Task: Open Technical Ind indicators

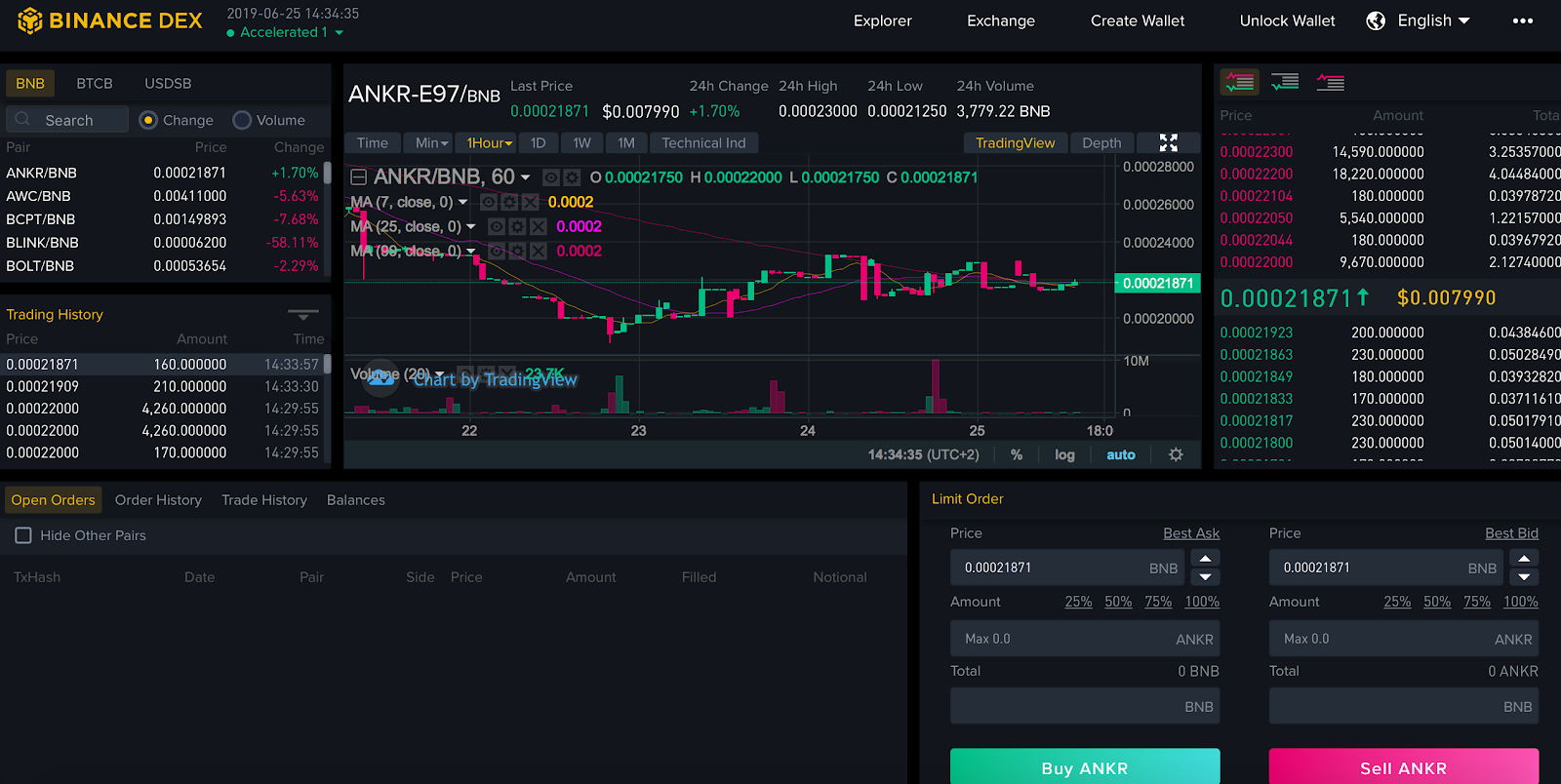Action: pos(703,143)
